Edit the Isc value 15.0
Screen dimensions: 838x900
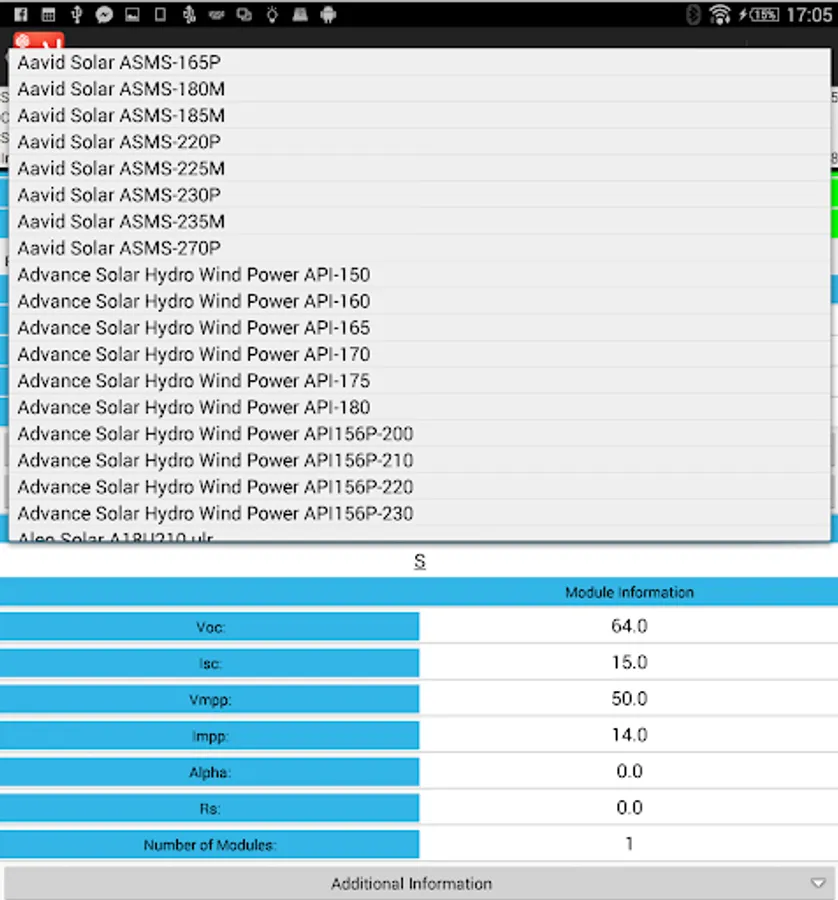pyautogui.click(x=629, y=662)
